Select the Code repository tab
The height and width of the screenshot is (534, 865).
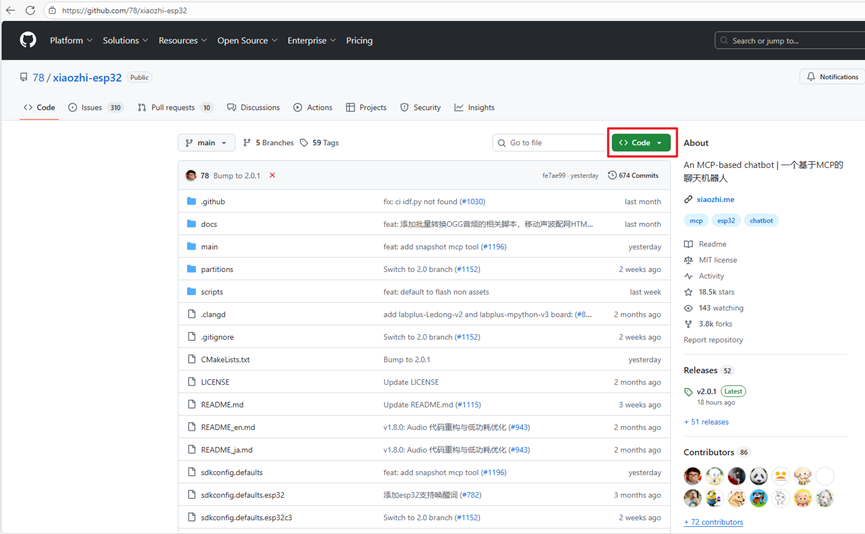[39, 107]
